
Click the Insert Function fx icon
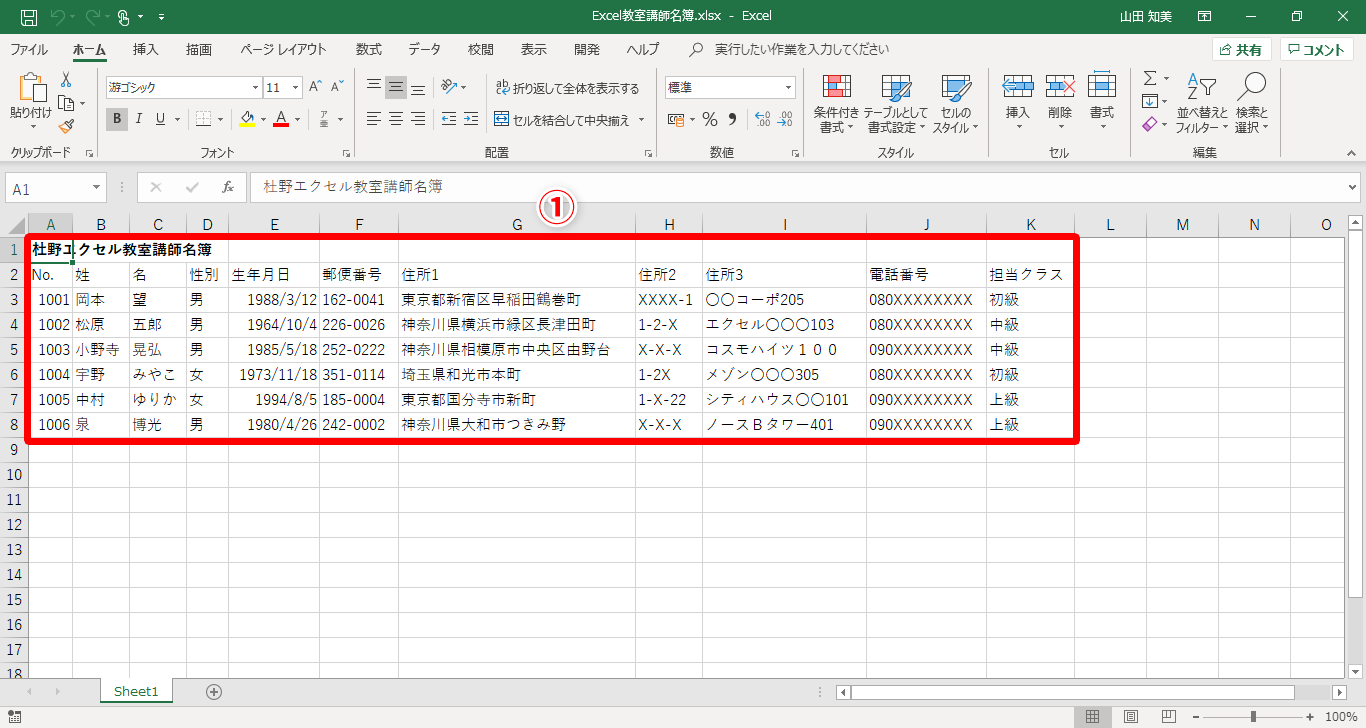coord(228,187)
